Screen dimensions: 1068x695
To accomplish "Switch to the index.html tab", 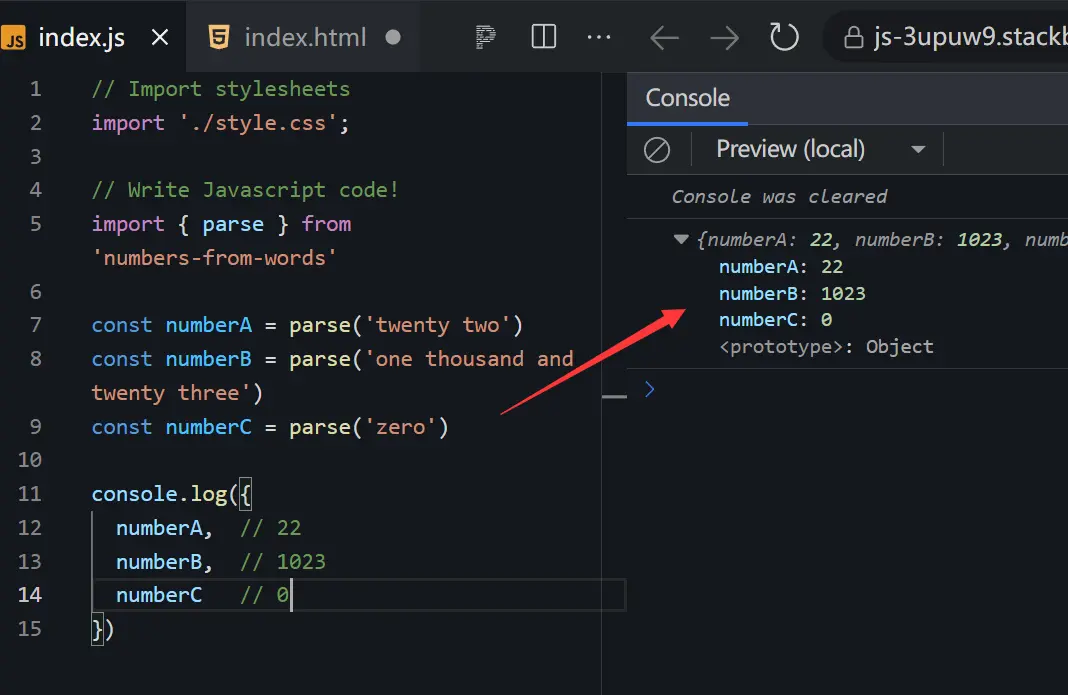I will tap(305, 38).
